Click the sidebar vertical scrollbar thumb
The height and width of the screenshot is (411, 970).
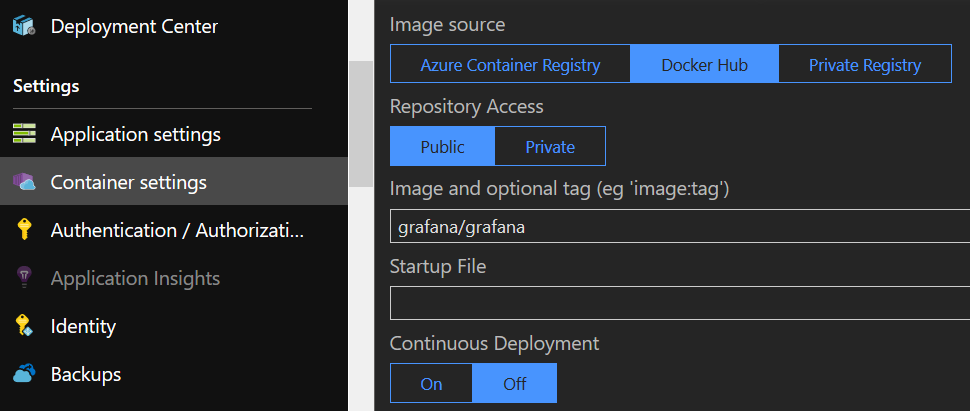(361, 124)
